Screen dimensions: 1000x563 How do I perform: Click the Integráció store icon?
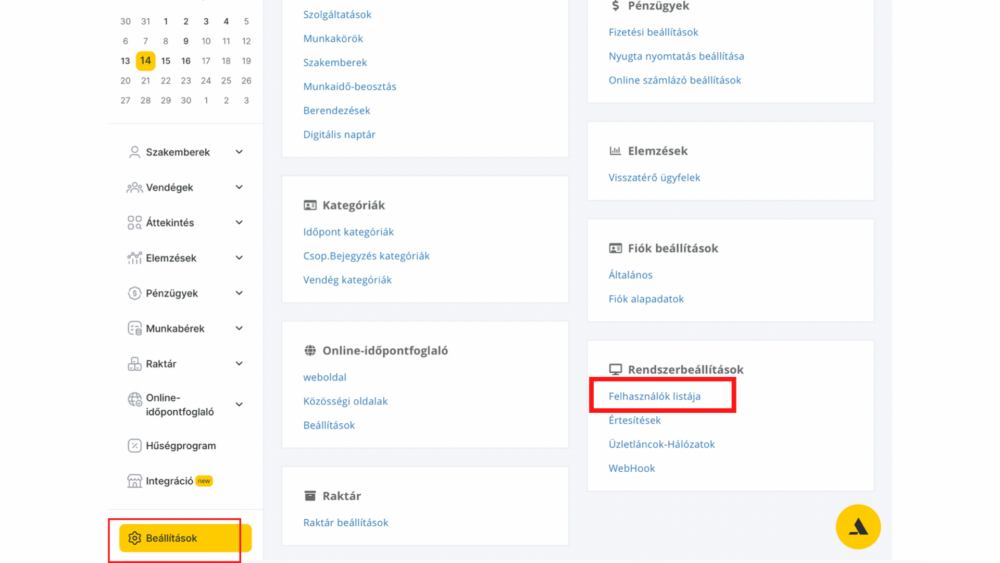click(134, 481)
